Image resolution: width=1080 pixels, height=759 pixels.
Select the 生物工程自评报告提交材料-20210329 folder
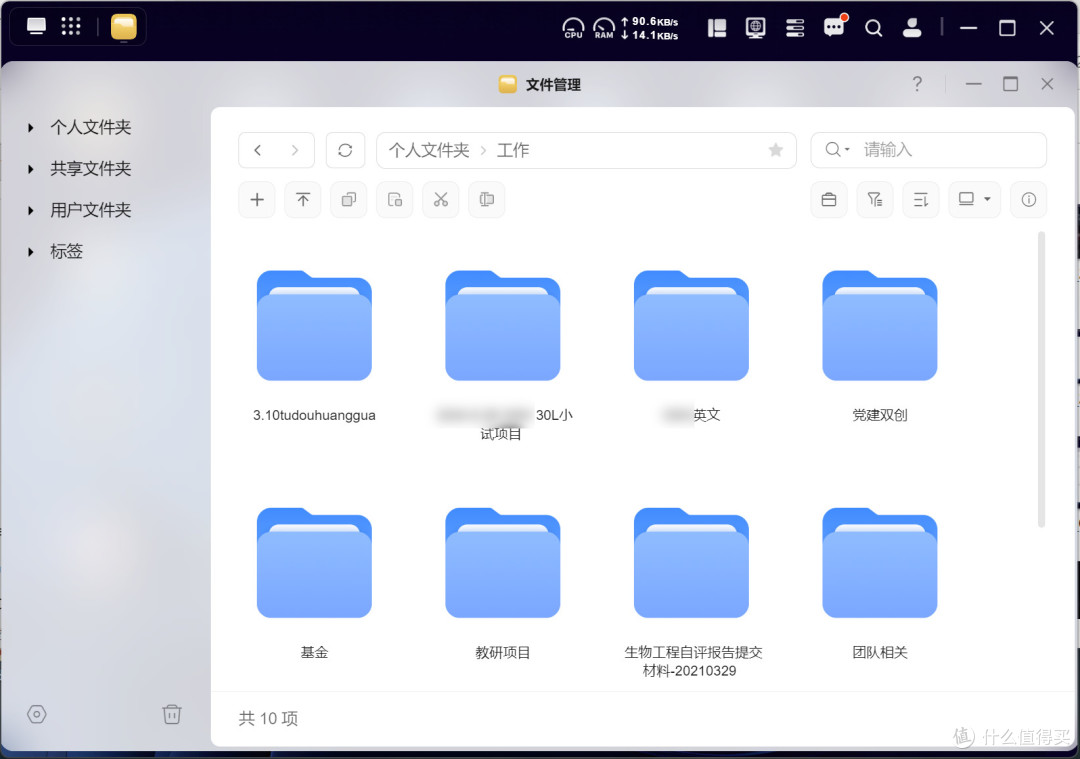[691, 563]
